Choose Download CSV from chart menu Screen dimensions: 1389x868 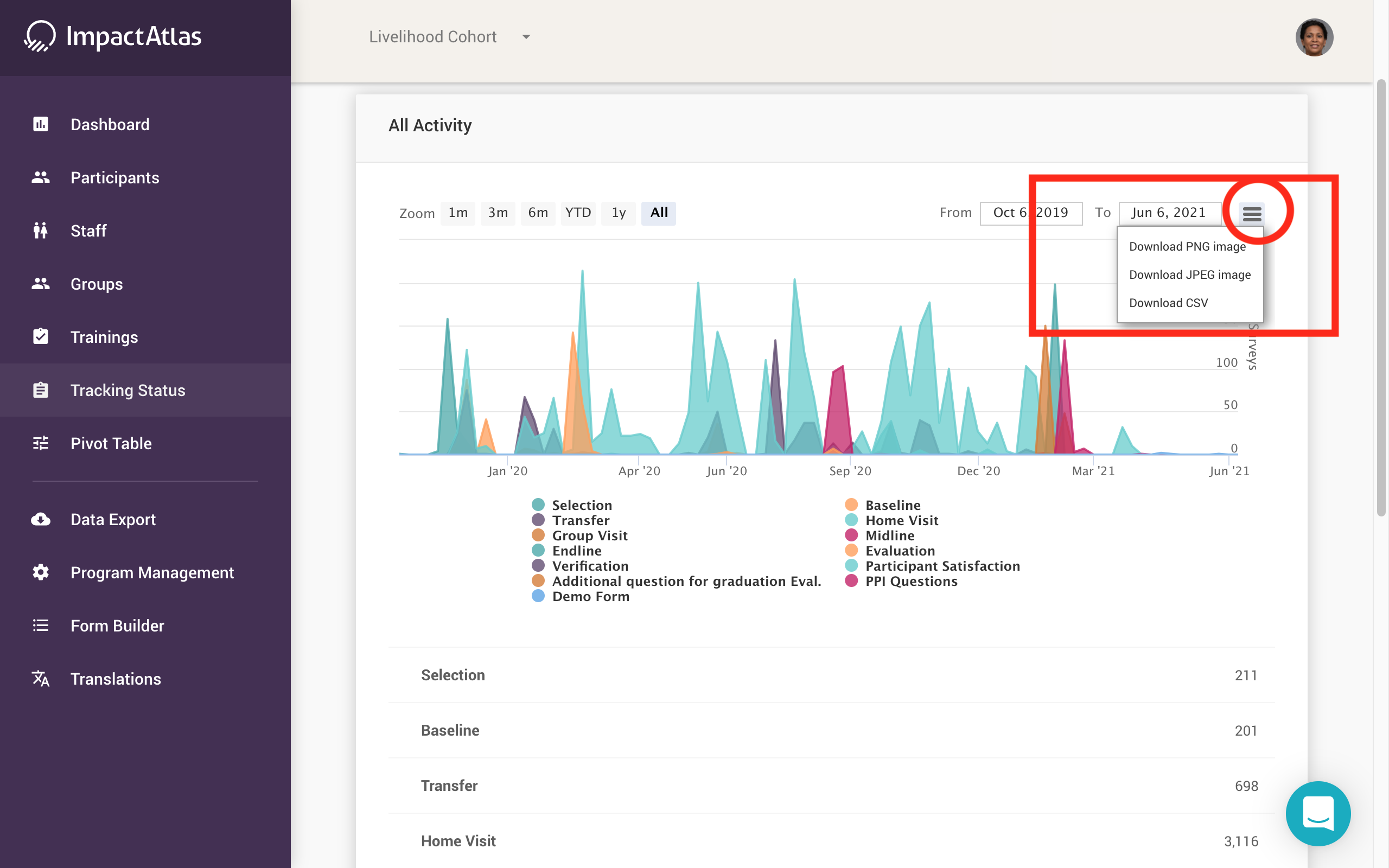[x=1168, y=303]
